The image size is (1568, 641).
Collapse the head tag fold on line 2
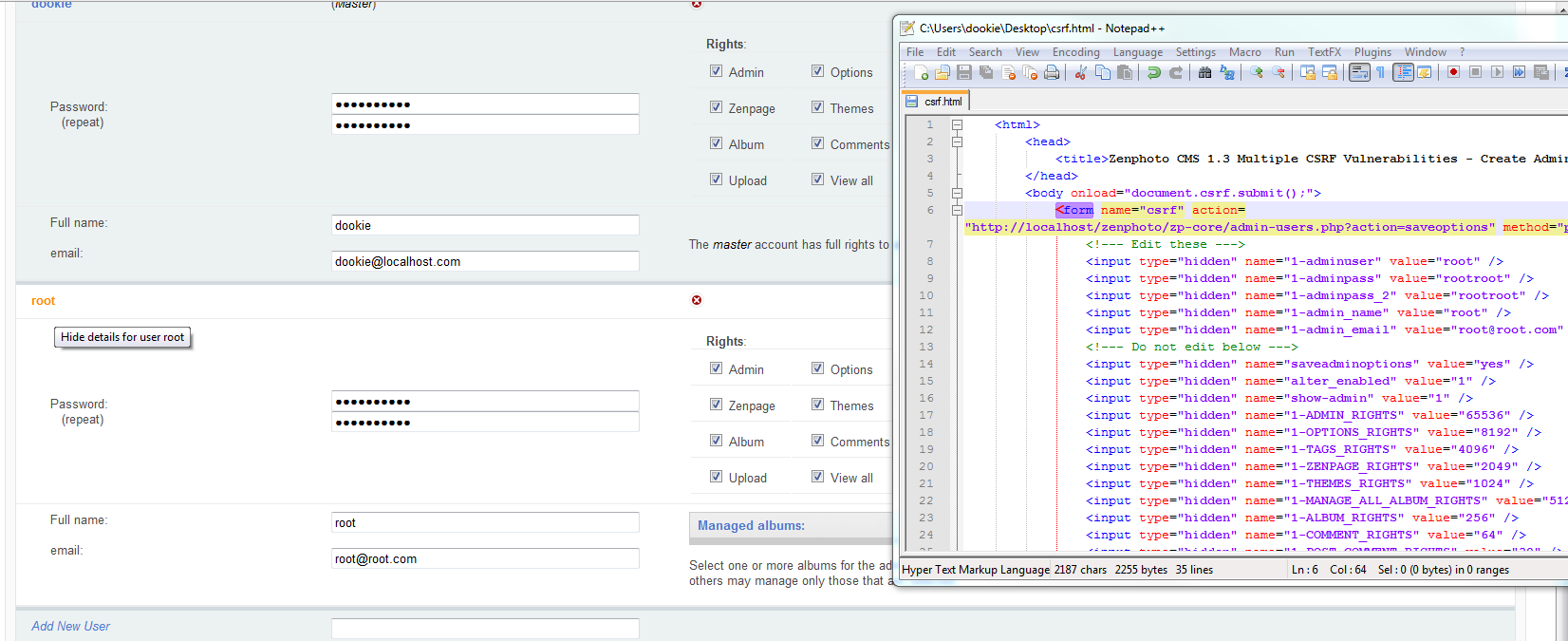click(x=957, y=141)
